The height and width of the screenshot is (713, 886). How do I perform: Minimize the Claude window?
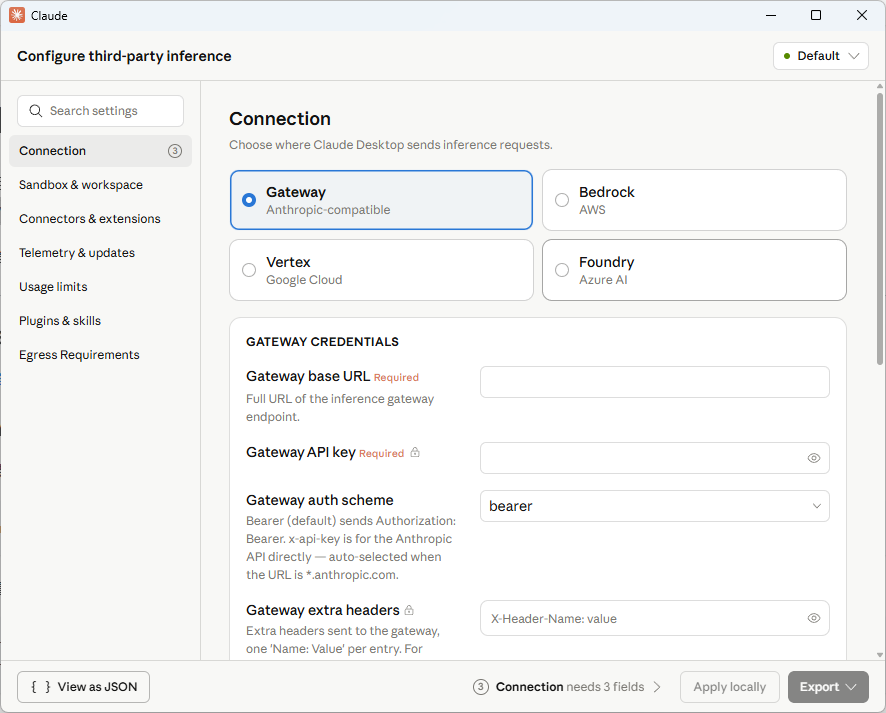(x=771, y=15)
